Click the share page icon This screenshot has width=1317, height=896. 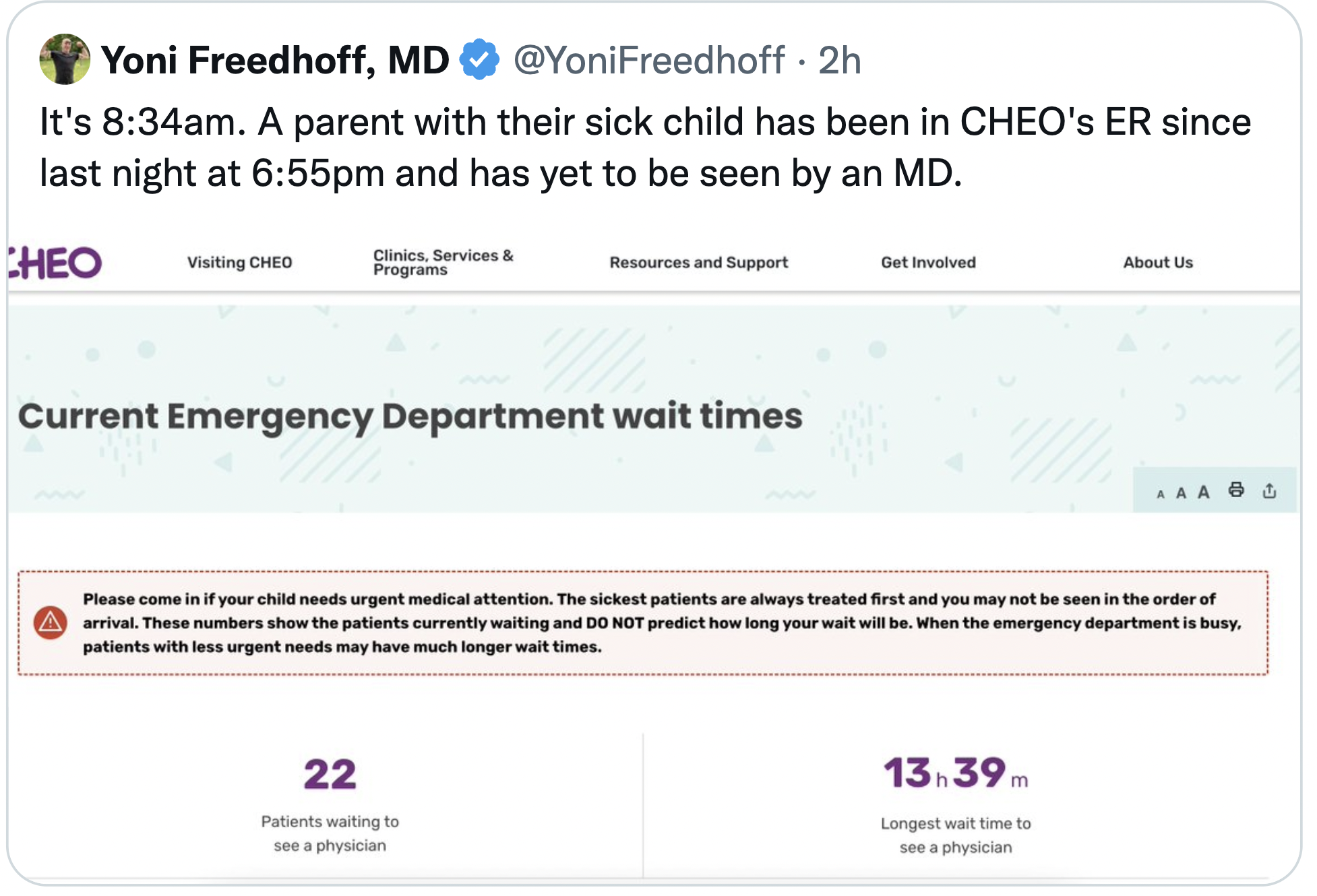(1269, 490)
